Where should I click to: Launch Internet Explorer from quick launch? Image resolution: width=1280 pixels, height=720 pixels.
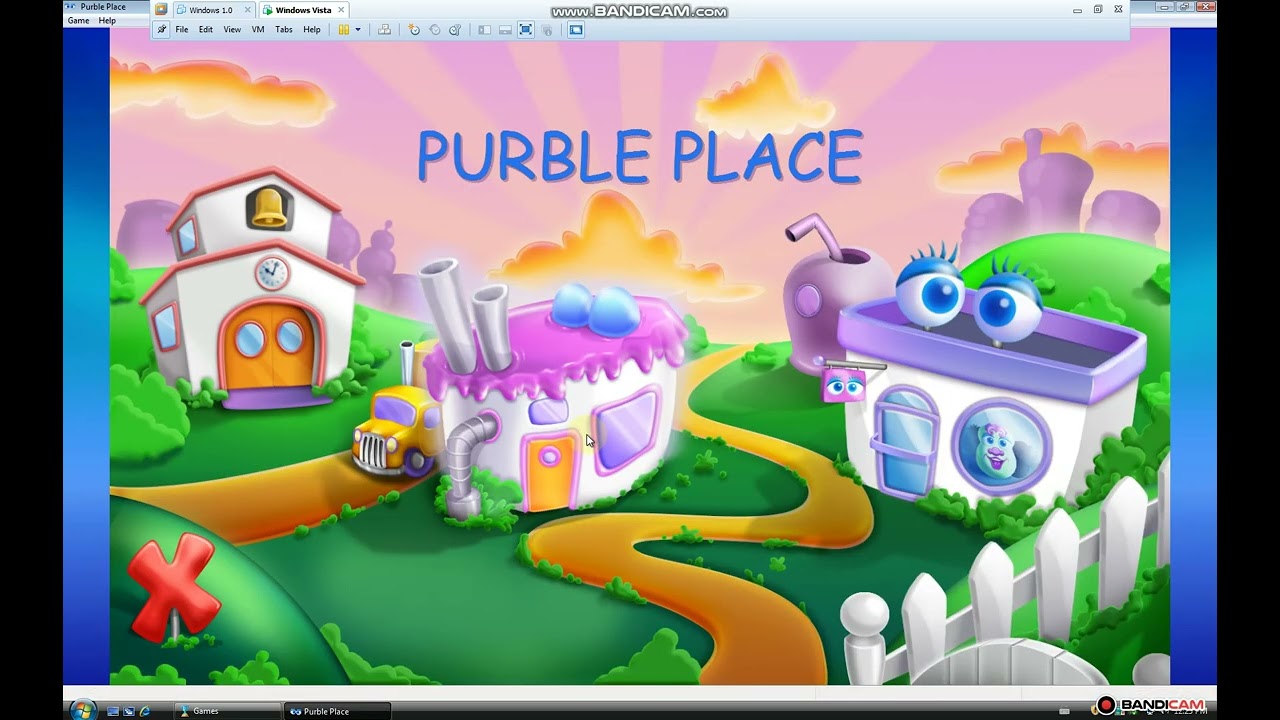[x=145, y=711]
